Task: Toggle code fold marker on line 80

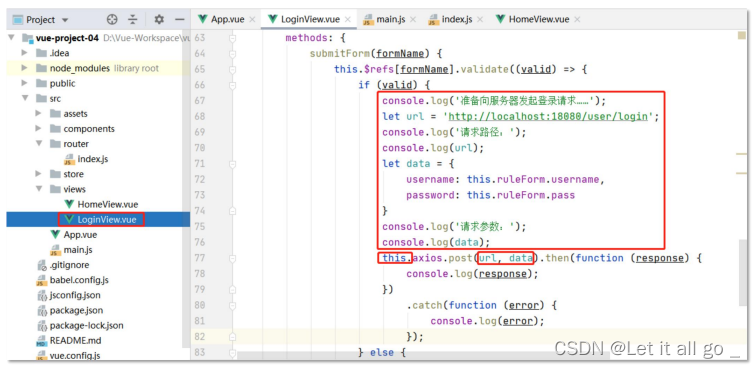Action: tap(233, 305)
